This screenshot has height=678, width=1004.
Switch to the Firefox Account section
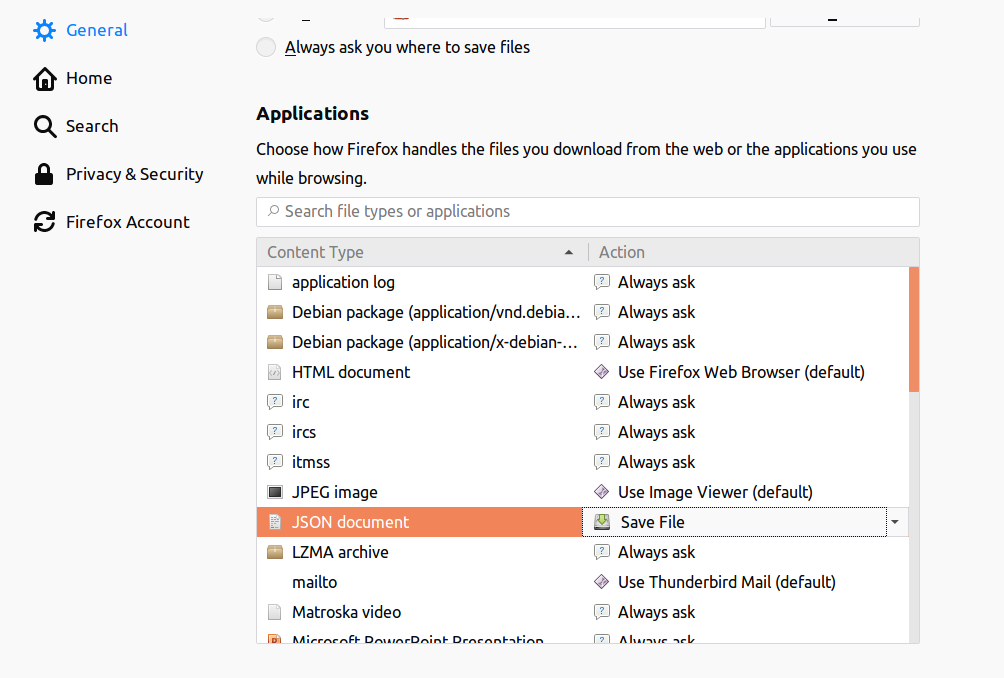point(127,222)
